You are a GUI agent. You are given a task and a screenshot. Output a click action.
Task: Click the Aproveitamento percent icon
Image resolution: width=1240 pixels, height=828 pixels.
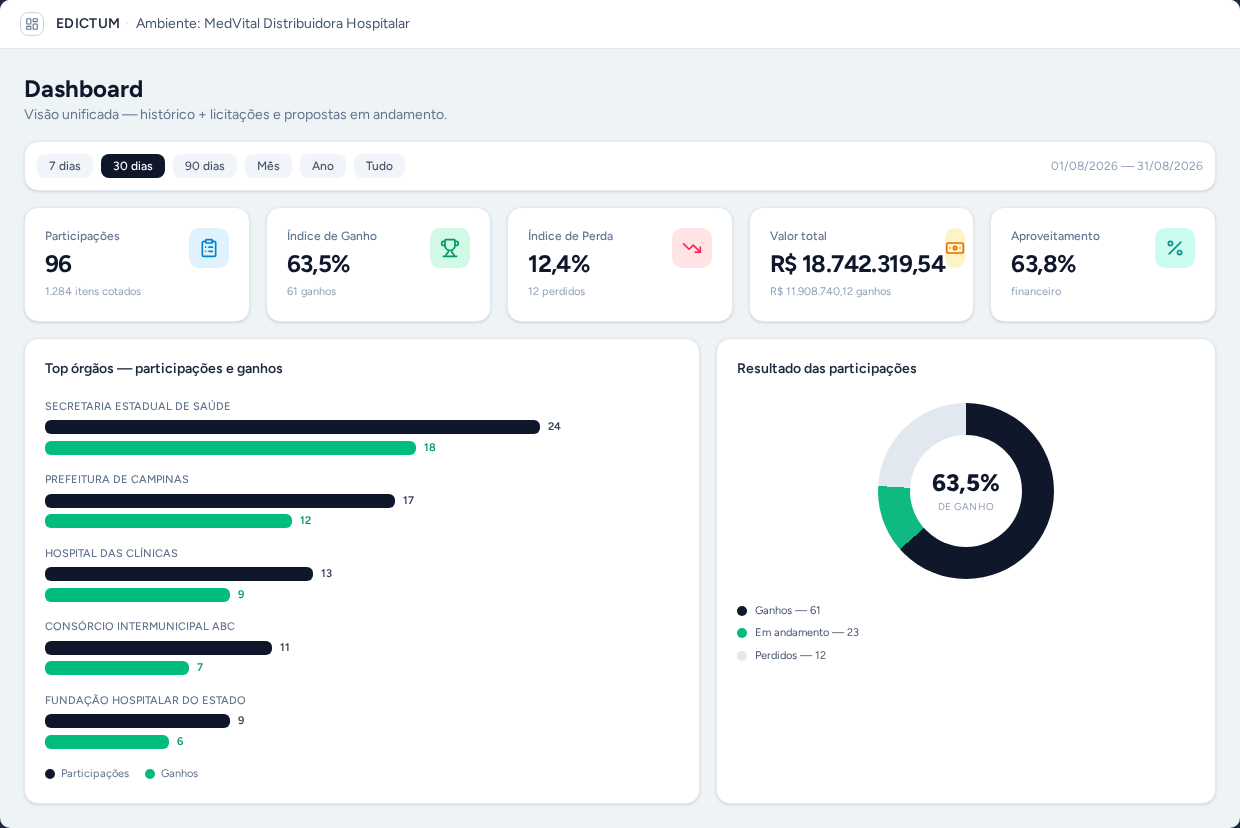click(1175, 248)
